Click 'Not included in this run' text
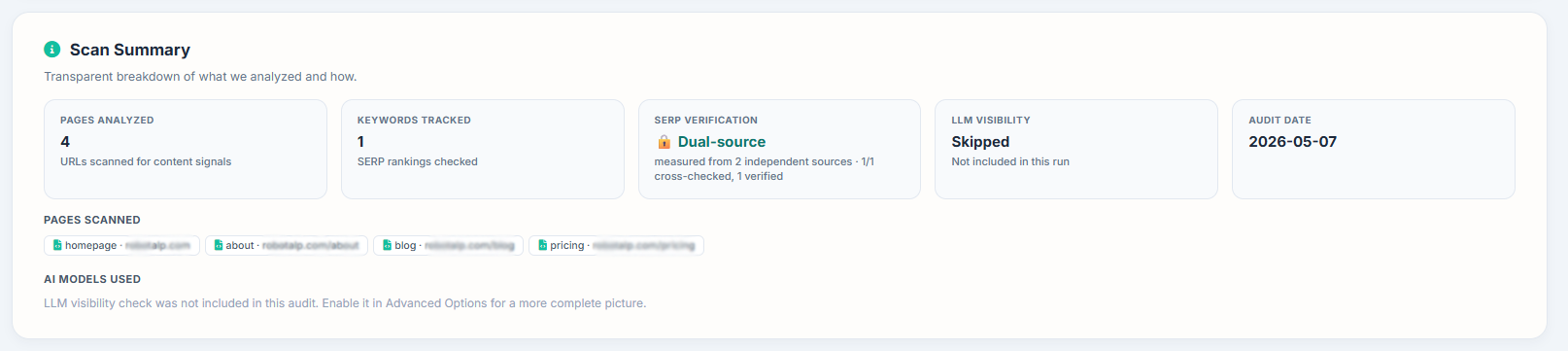 [1010, 161]
